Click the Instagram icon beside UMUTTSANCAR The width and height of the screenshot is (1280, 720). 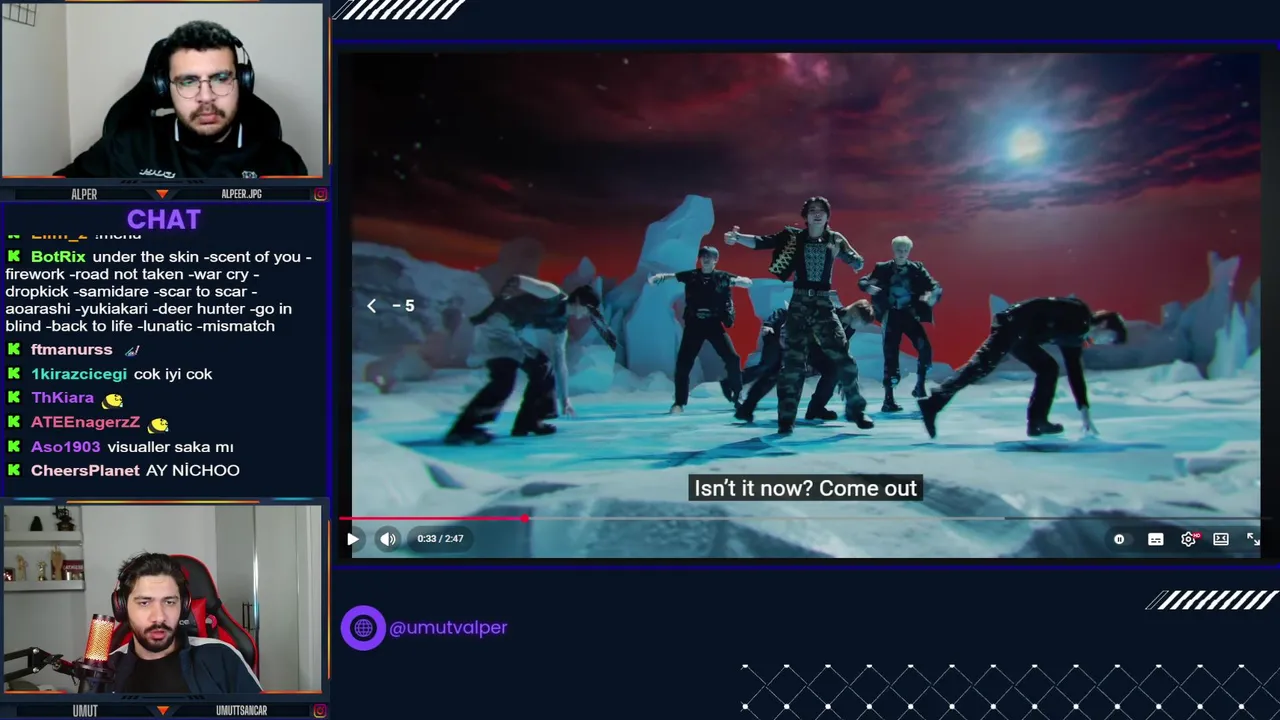pyautogui.click(x=320, y=711)
